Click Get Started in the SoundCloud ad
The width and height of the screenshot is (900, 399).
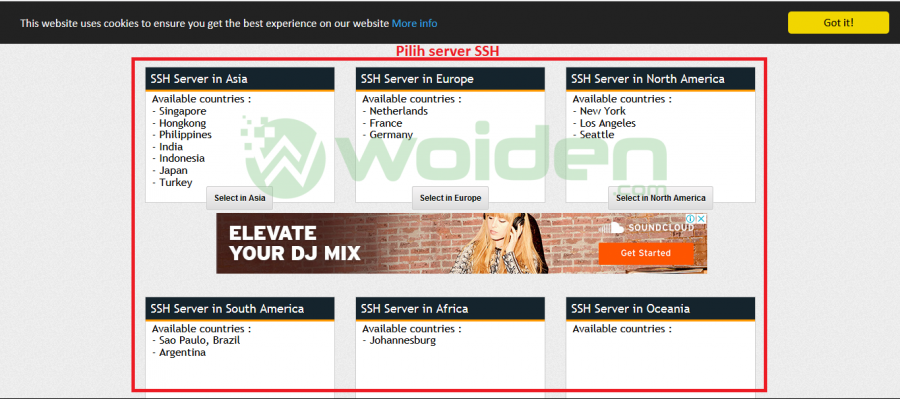[646, 253]
